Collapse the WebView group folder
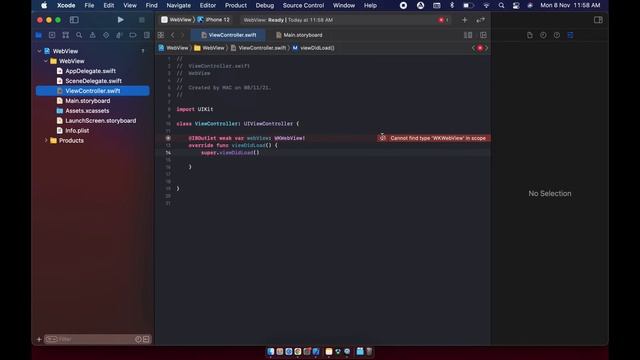Image resolution: width=640 pixels, height=360 pixels. [46, 61]
